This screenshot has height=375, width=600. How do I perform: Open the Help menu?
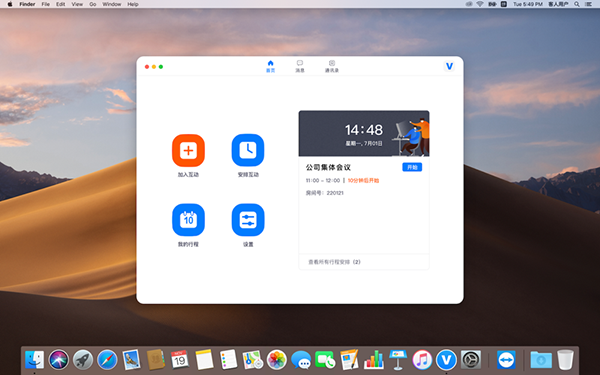tap(133, 4)
